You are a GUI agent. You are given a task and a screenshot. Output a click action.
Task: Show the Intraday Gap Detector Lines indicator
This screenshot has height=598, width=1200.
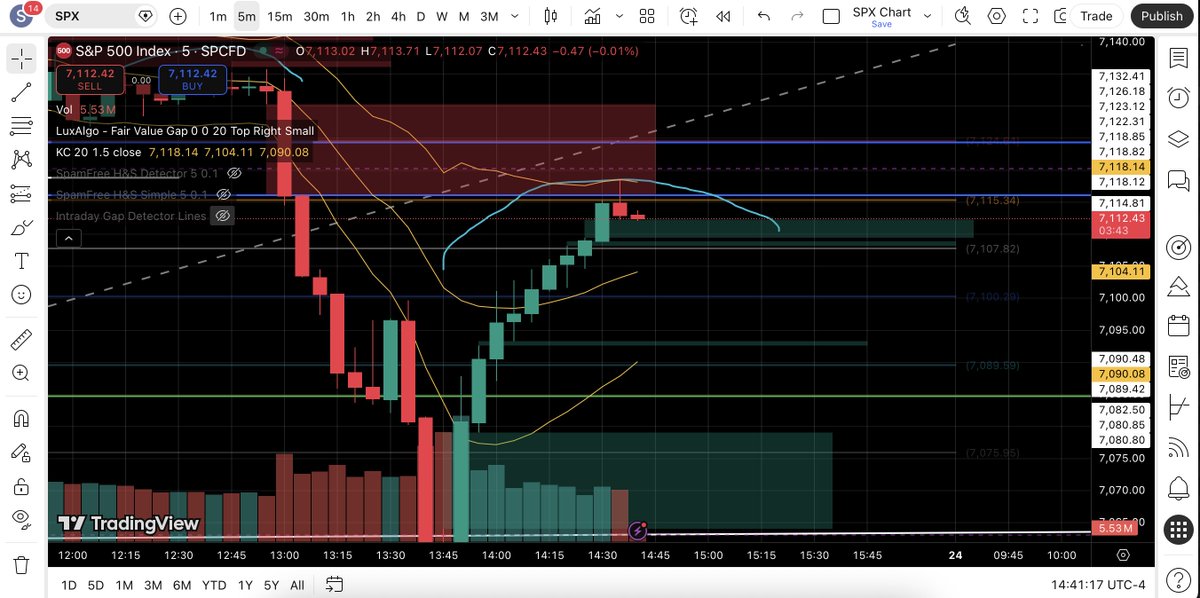click(223, 215)
